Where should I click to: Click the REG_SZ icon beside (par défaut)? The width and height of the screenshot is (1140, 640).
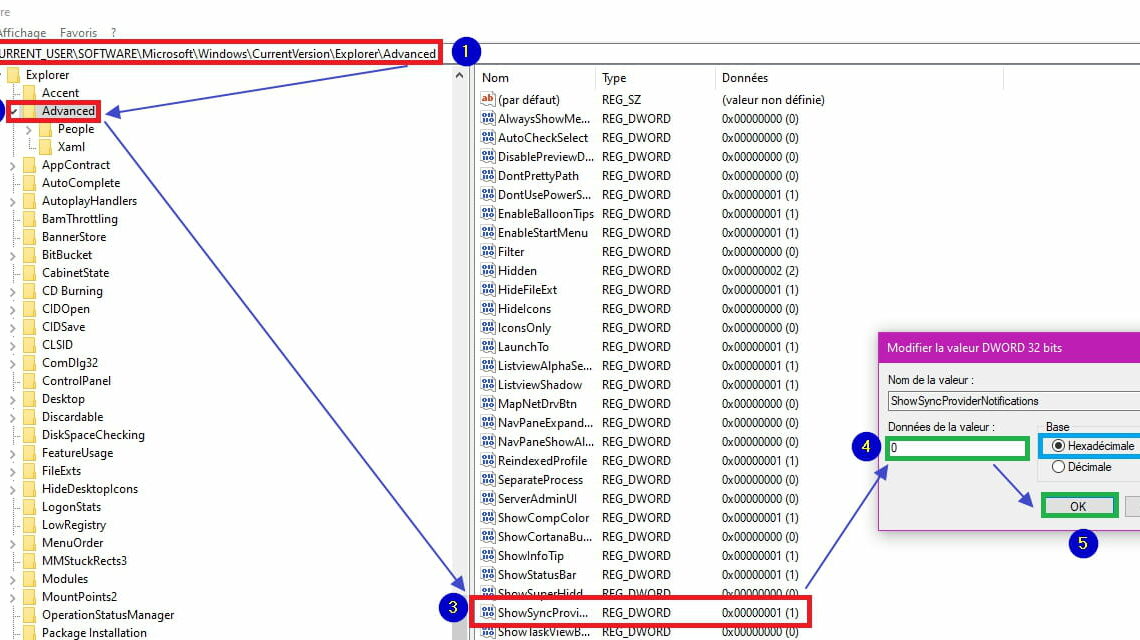point(487,99)
